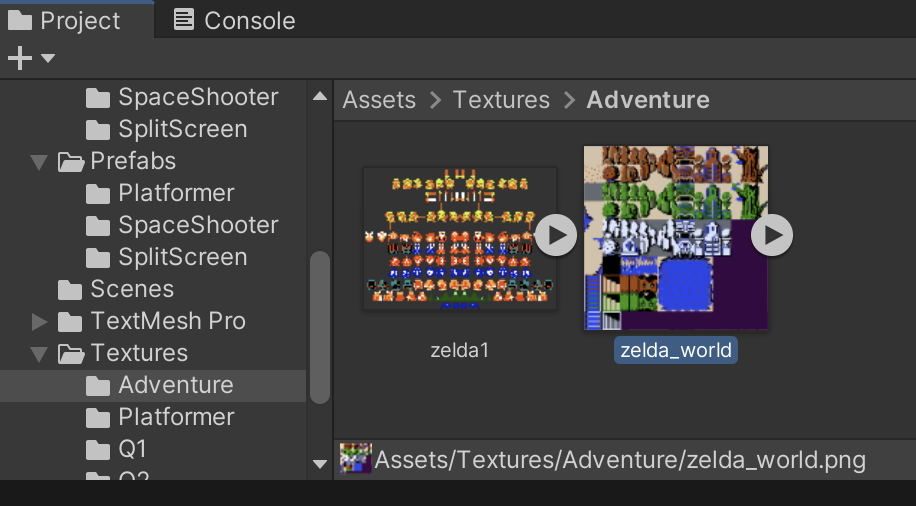Switch to the Console tab
This screenshot has width=916, height=506.
pyautogui.click(x=235, y=20)
